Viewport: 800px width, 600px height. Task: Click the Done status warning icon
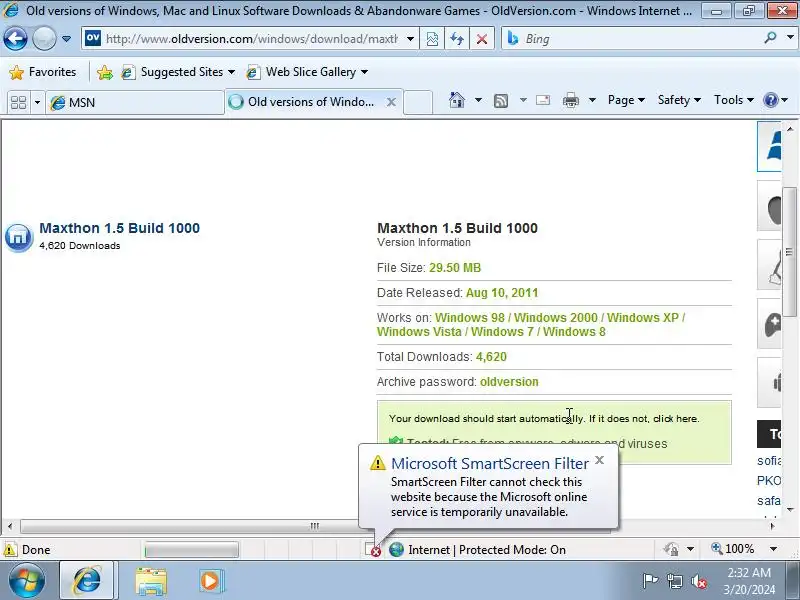coord(10,549)
